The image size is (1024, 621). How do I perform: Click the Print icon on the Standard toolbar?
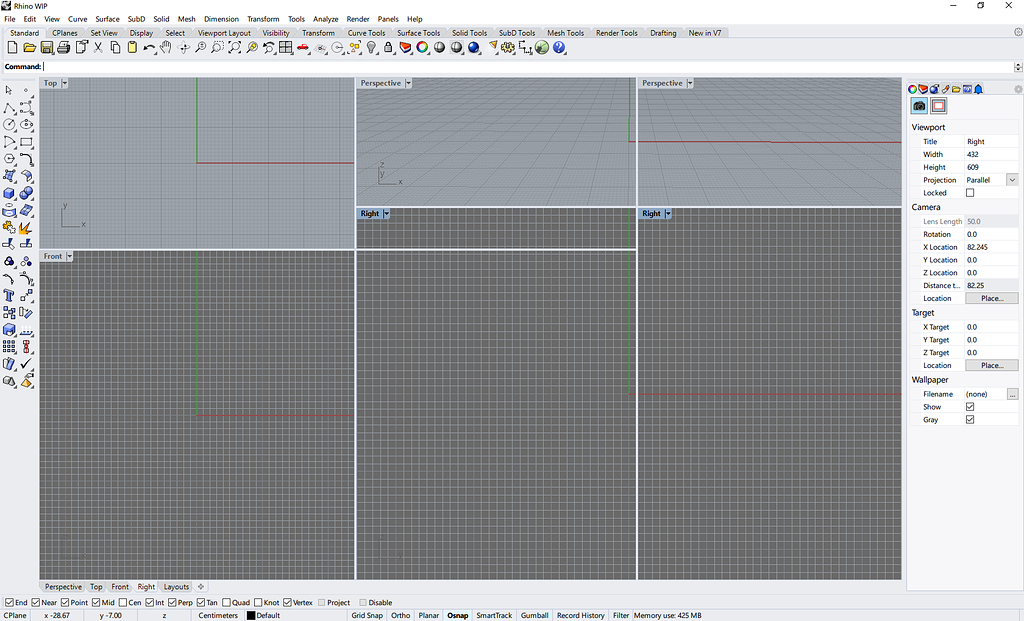click(63, 47)
